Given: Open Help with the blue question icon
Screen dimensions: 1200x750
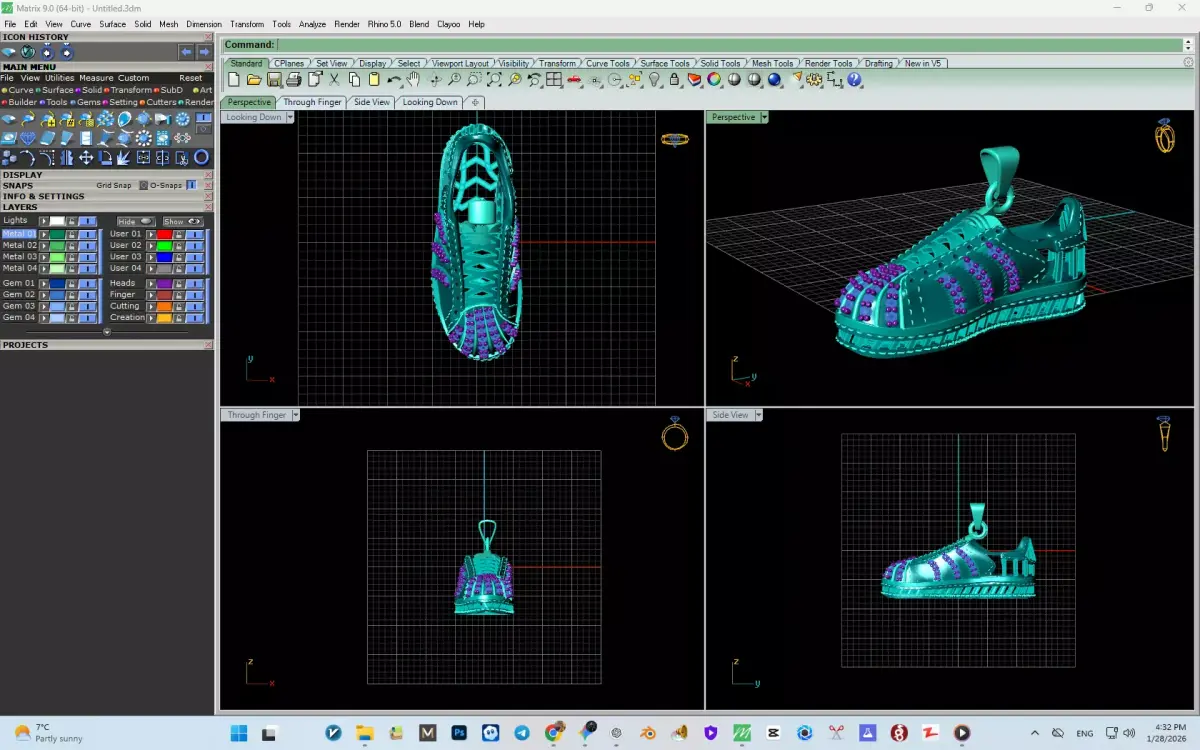Looking at the screenshot, I should (x=854, y=79).
